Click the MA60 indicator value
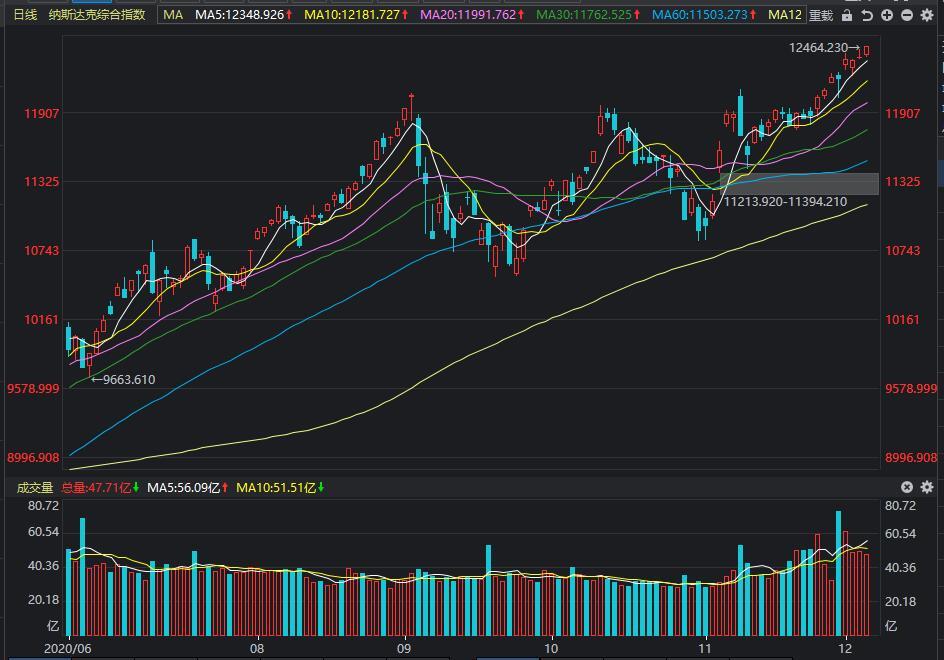Image resolution: width=944 pixels, height=660 pixels. [x=704, y=14]
